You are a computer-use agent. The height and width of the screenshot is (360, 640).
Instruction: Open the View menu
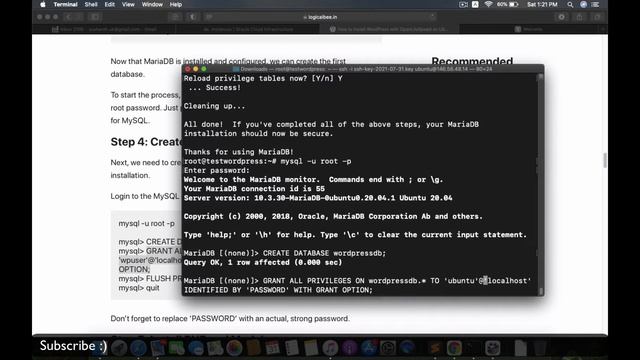click(128, 4)
